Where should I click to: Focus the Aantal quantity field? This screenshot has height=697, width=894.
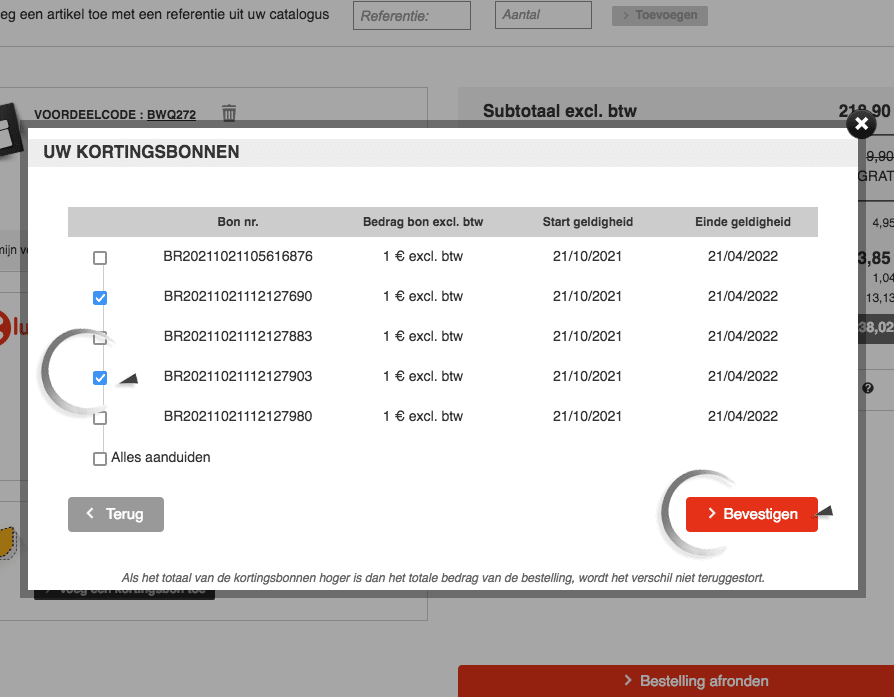(543, 16)
